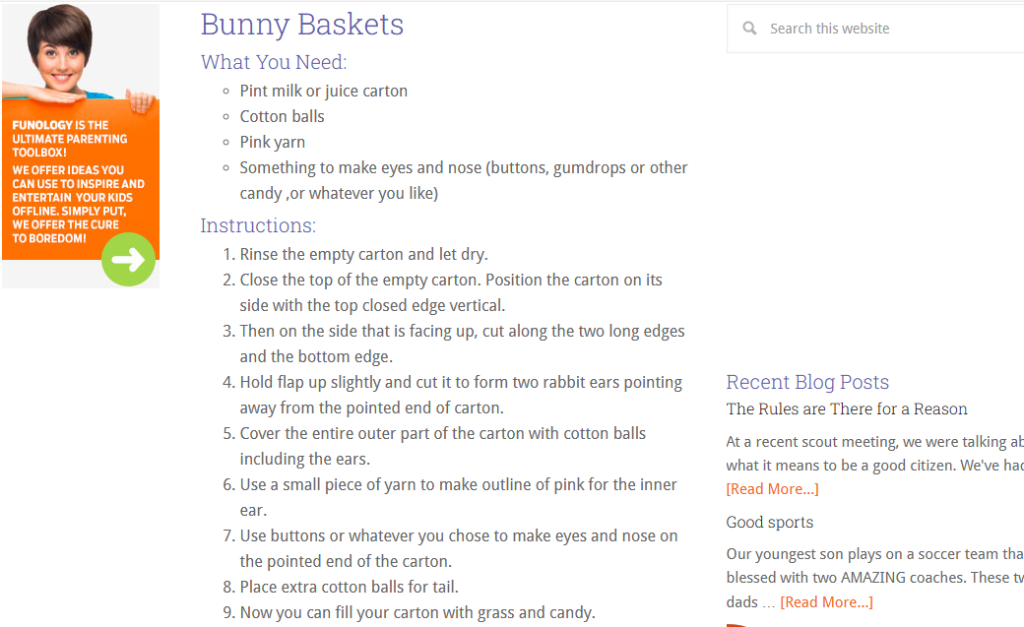Click Read More under Good sports excerpt
This screenshot has height=627, width=1024.
(x=826, y=602)
